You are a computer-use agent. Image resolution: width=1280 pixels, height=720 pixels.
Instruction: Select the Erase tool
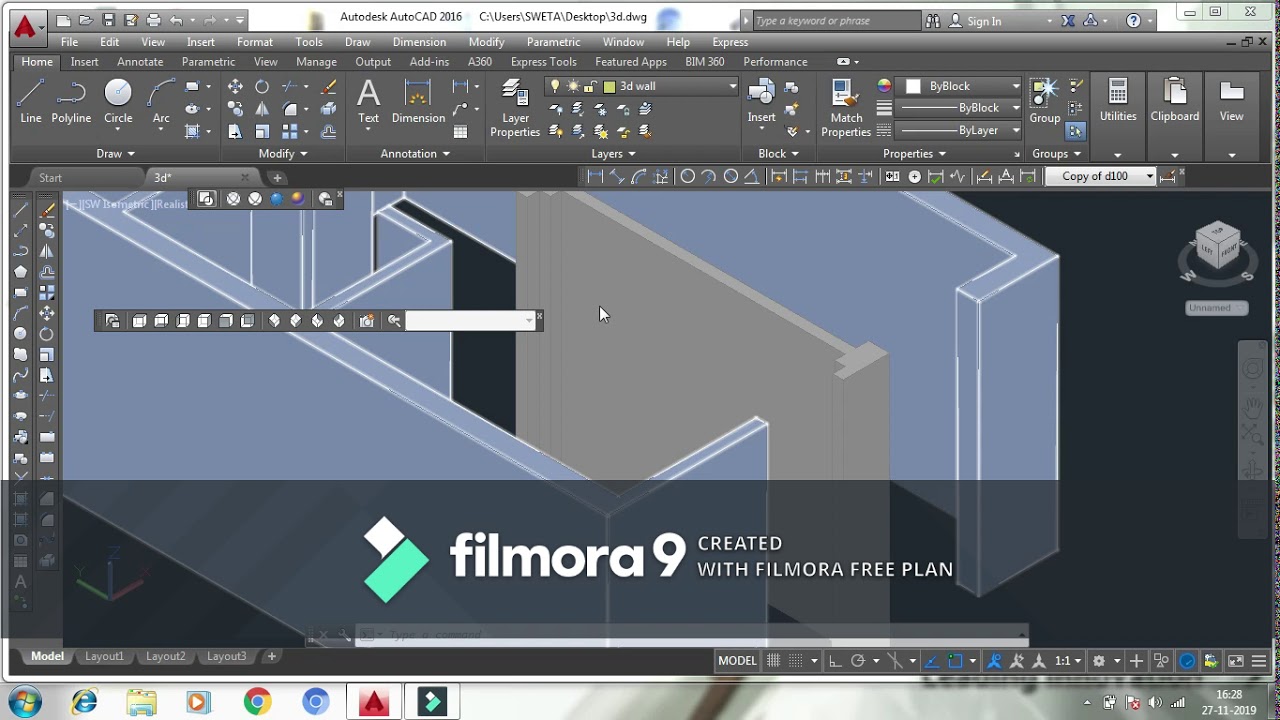pos(328,87)
